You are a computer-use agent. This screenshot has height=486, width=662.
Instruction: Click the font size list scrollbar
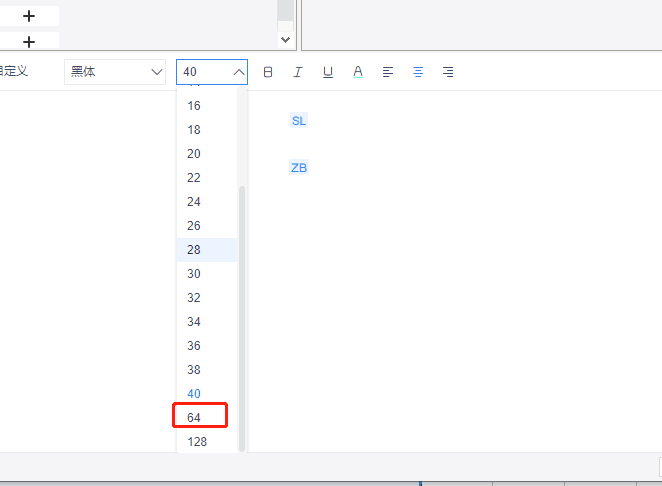[242, 319]
